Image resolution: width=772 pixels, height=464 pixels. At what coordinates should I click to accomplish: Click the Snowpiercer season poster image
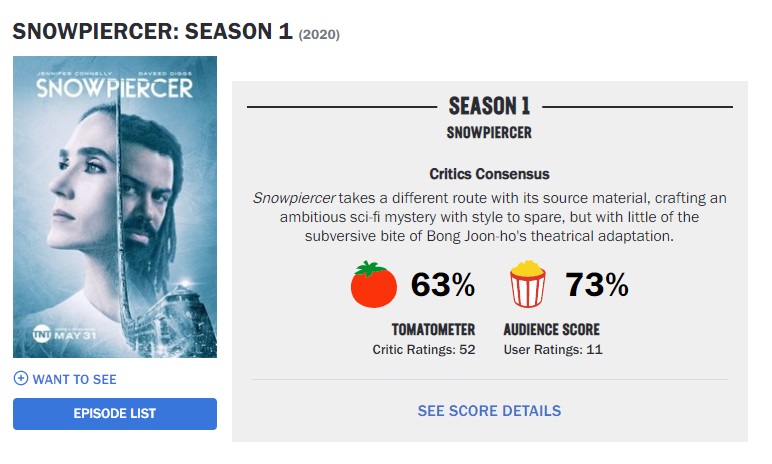(115, 207)
